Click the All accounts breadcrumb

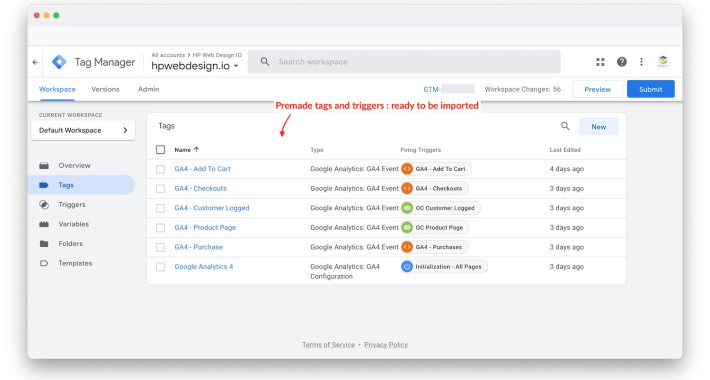click(168, 55)
